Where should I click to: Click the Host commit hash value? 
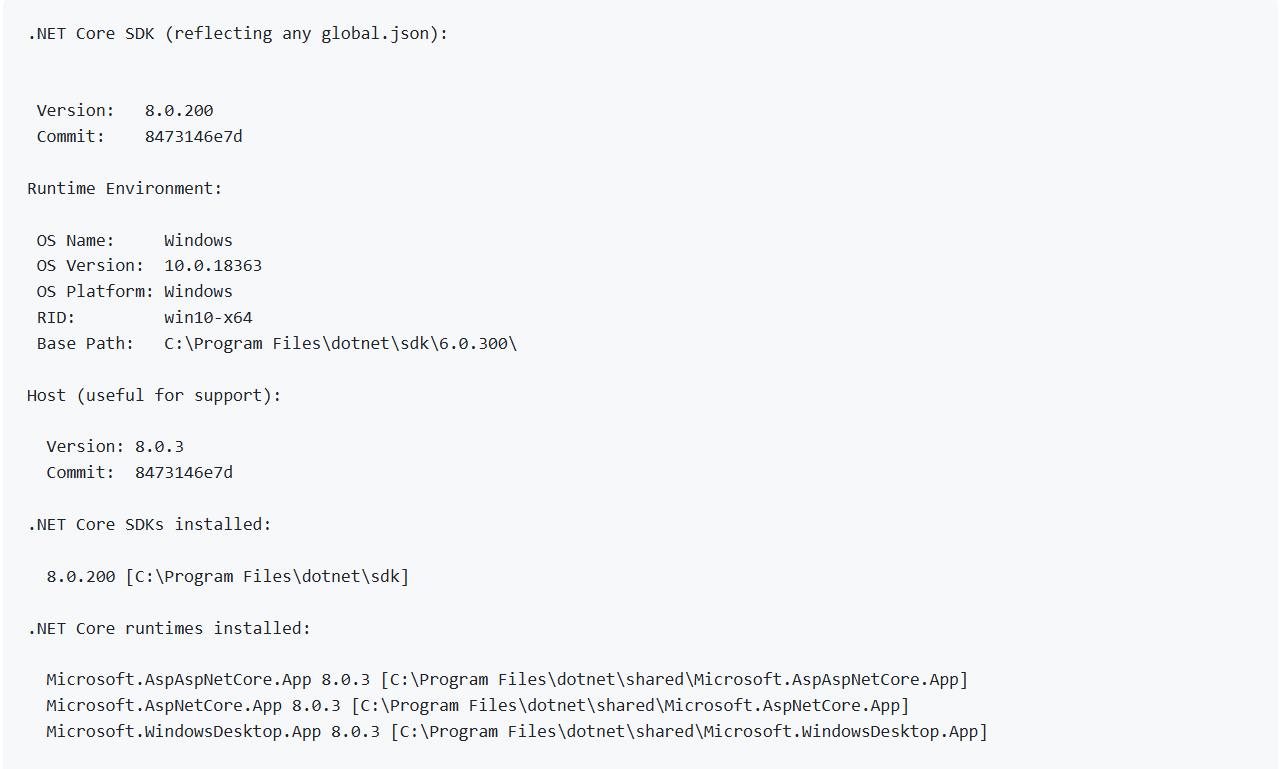tap(184, 472)
